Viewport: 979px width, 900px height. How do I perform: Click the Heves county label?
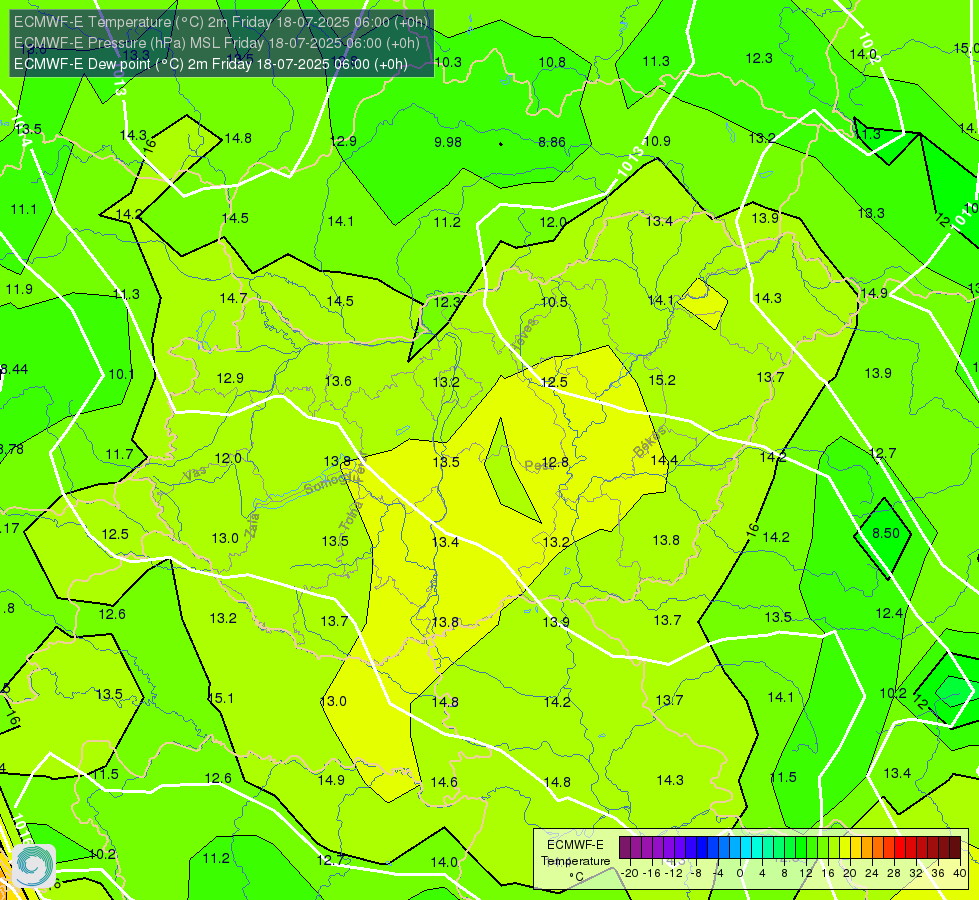[524, 334]
